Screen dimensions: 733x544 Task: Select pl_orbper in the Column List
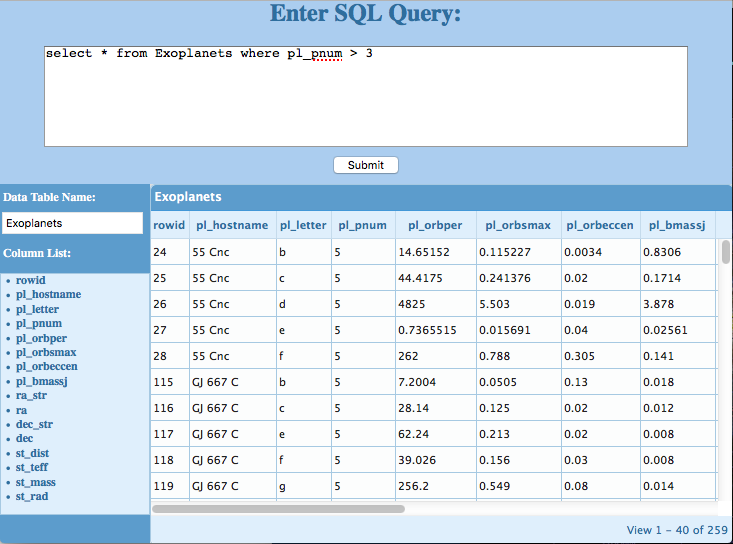click(x=41, y=338)
